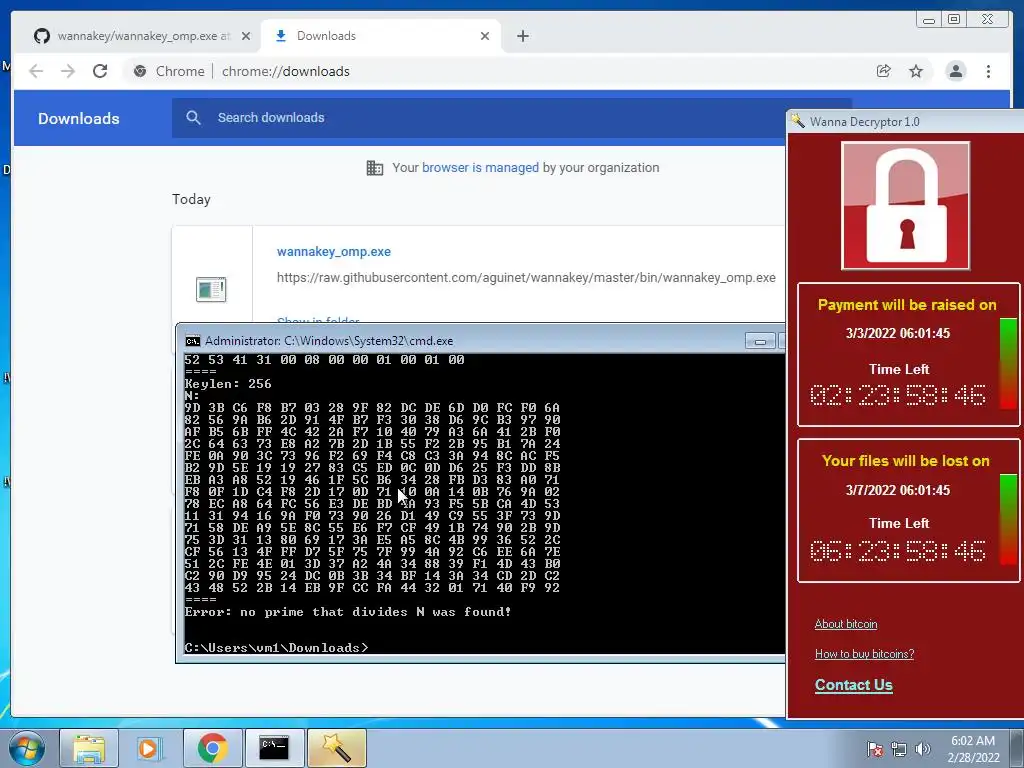Open the Chrome profile avatar

[x=955, y=71]
